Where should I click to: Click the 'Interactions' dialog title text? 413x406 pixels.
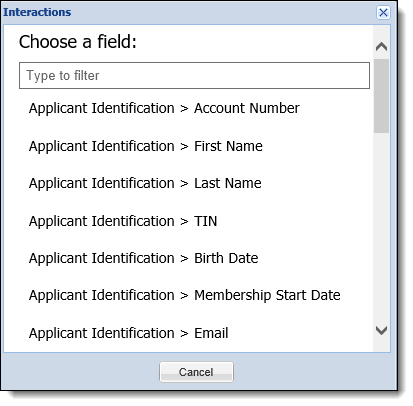37,12
